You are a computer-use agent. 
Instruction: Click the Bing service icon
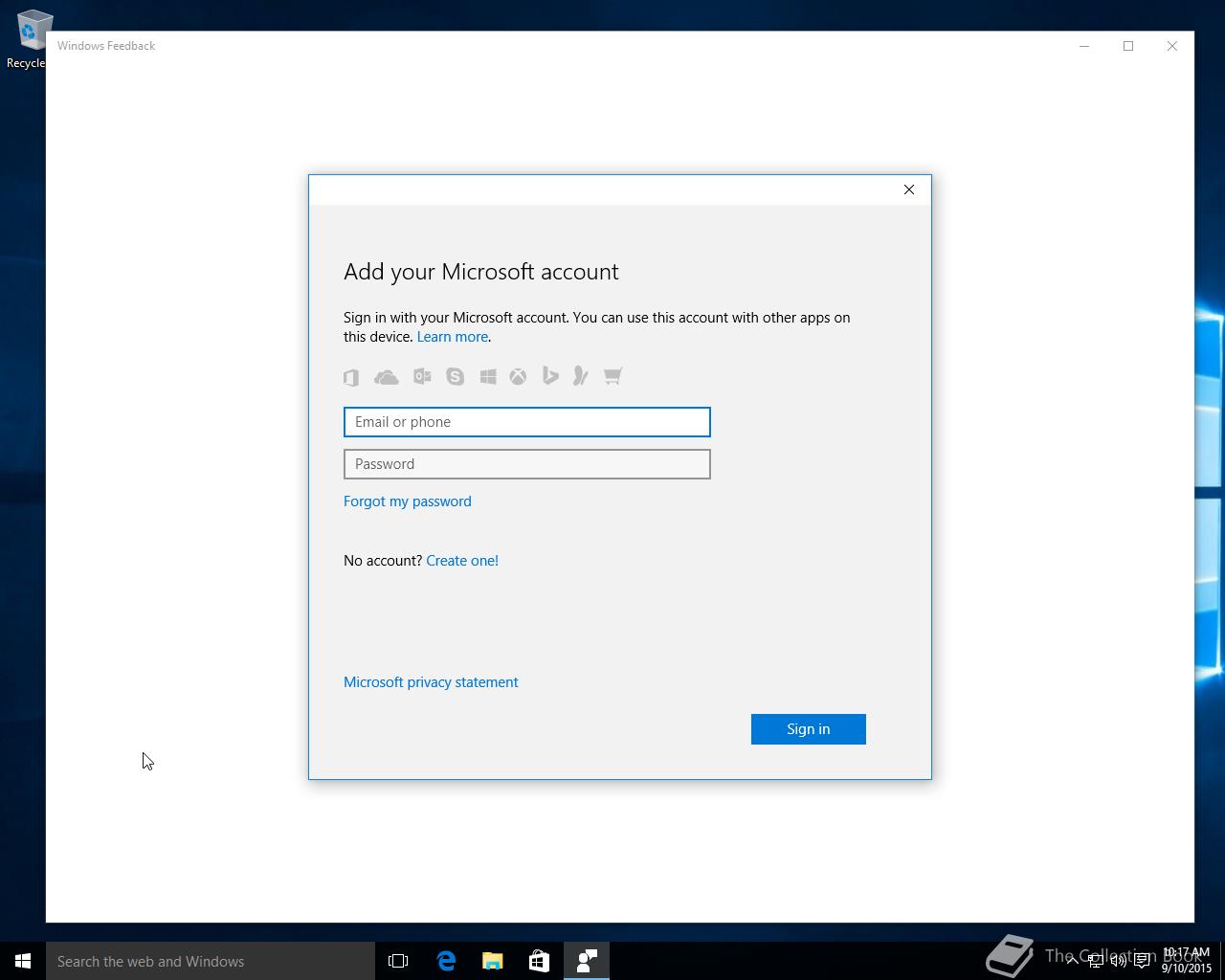pos(550,376)
